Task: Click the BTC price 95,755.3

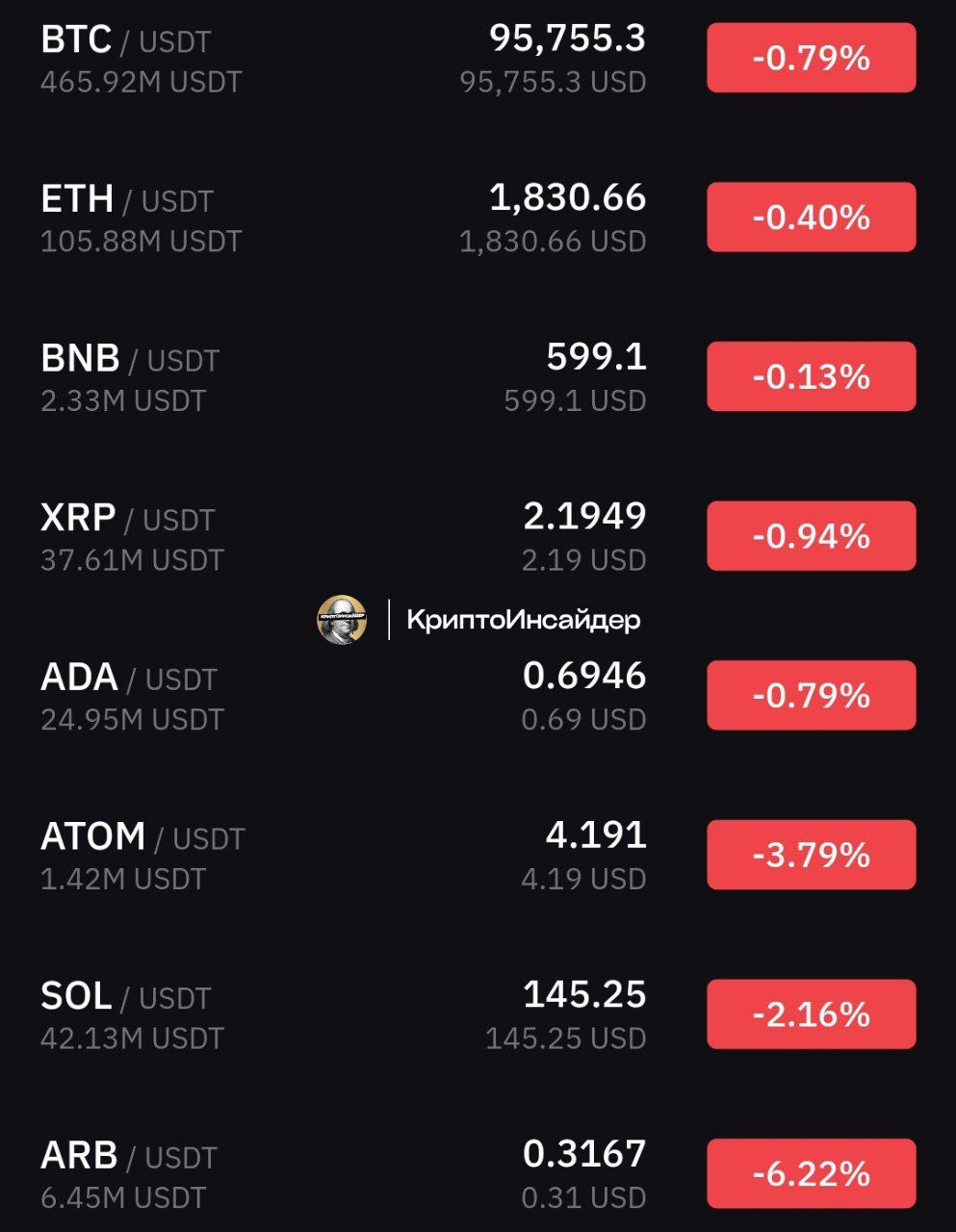Action: click(x=568, y=38)
